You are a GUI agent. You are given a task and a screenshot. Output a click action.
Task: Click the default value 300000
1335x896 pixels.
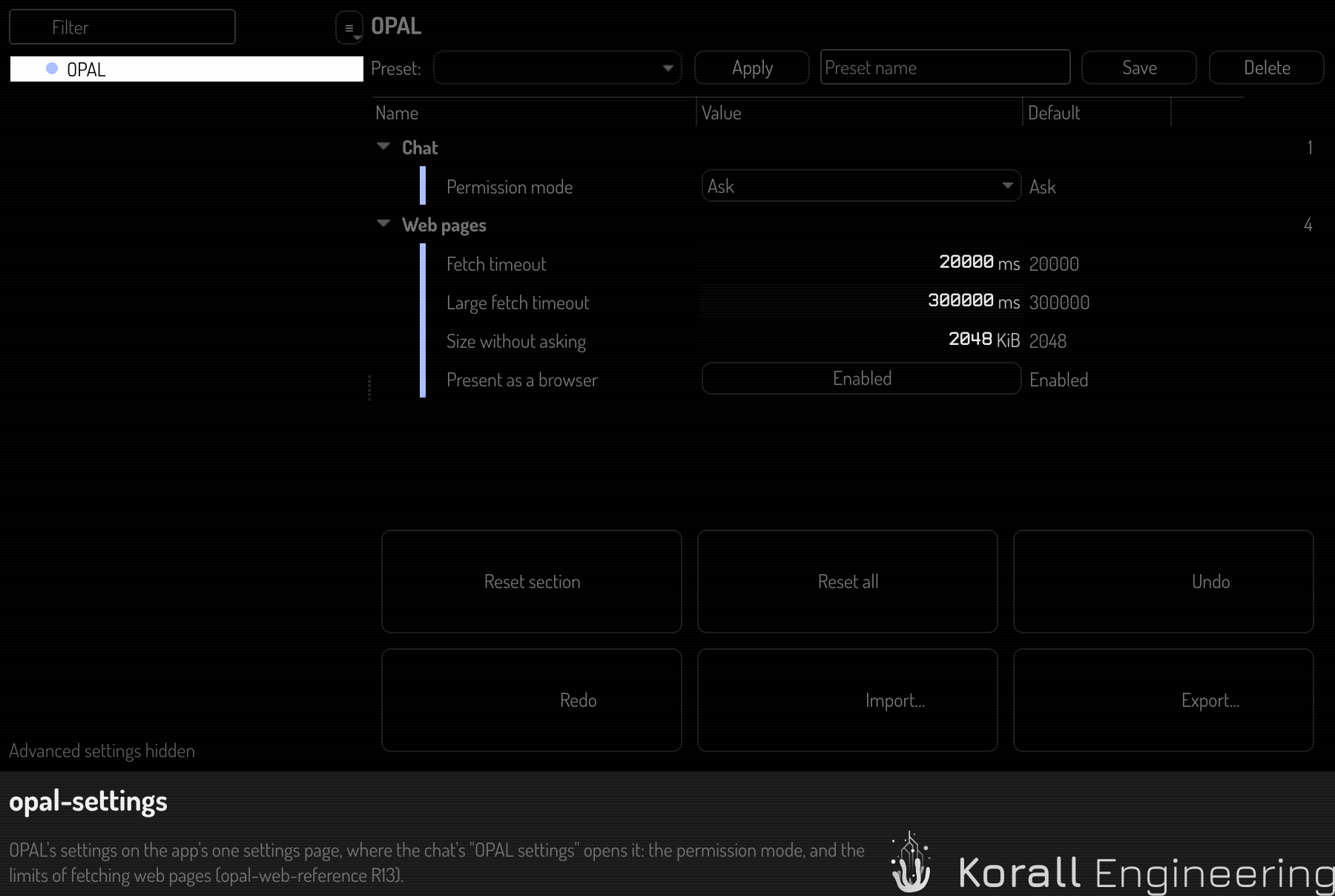(1059, 303)
